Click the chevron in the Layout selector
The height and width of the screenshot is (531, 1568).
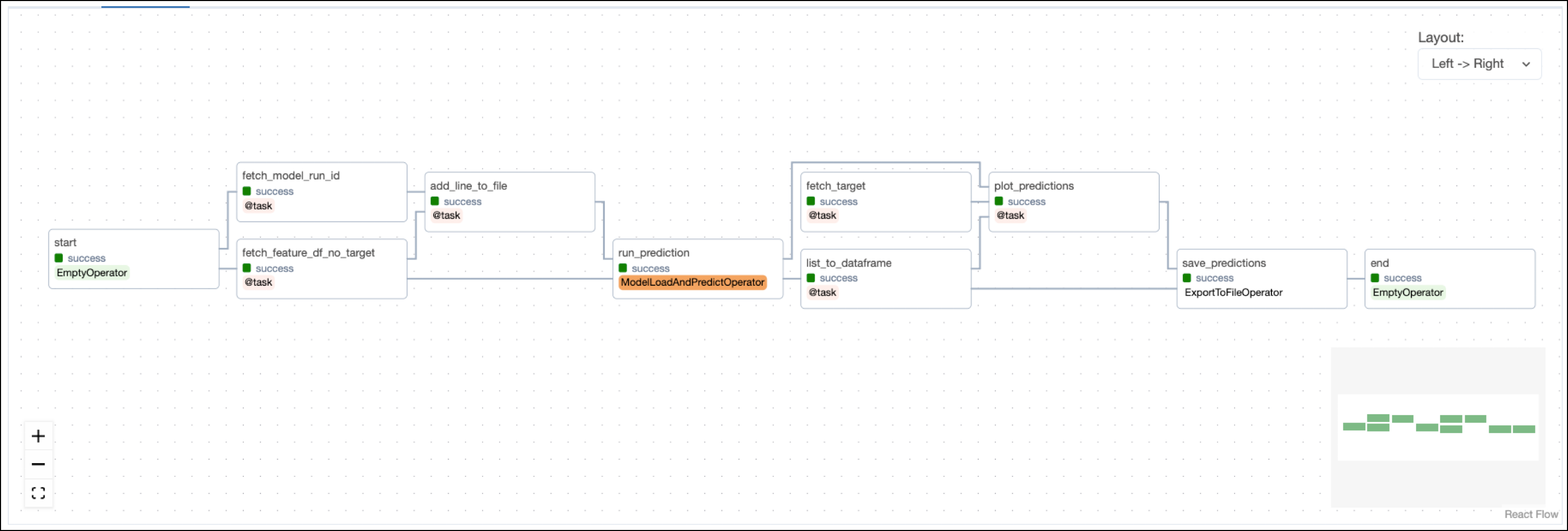pos(1526,64)
